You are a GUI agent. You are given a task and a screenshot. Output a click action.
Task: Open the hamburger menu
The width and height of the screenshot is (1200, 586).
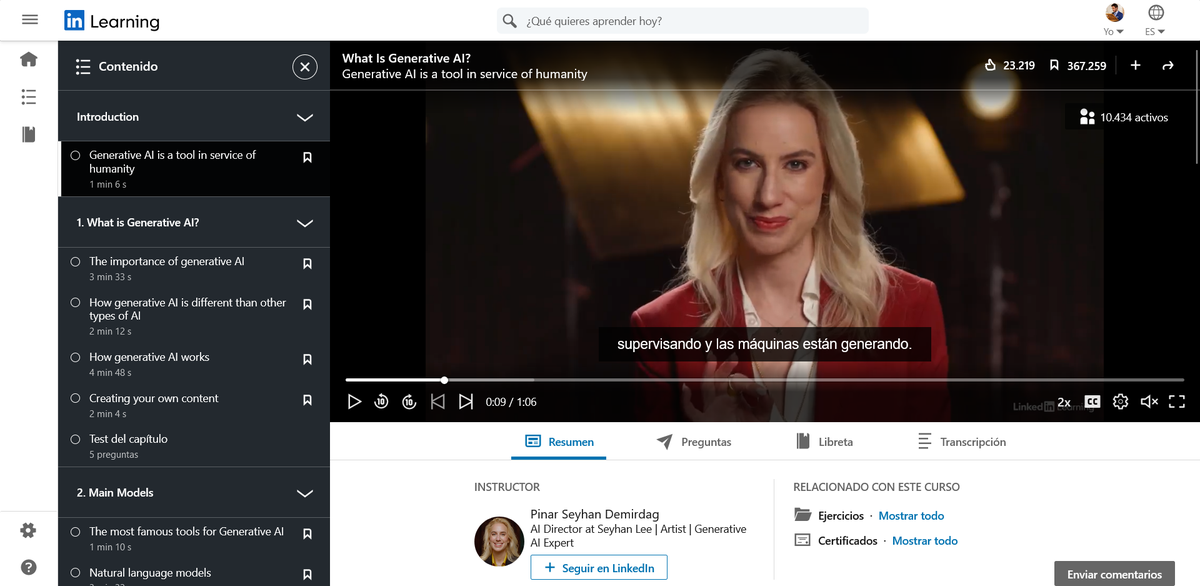pyautogui.click(x=29, y=20)
